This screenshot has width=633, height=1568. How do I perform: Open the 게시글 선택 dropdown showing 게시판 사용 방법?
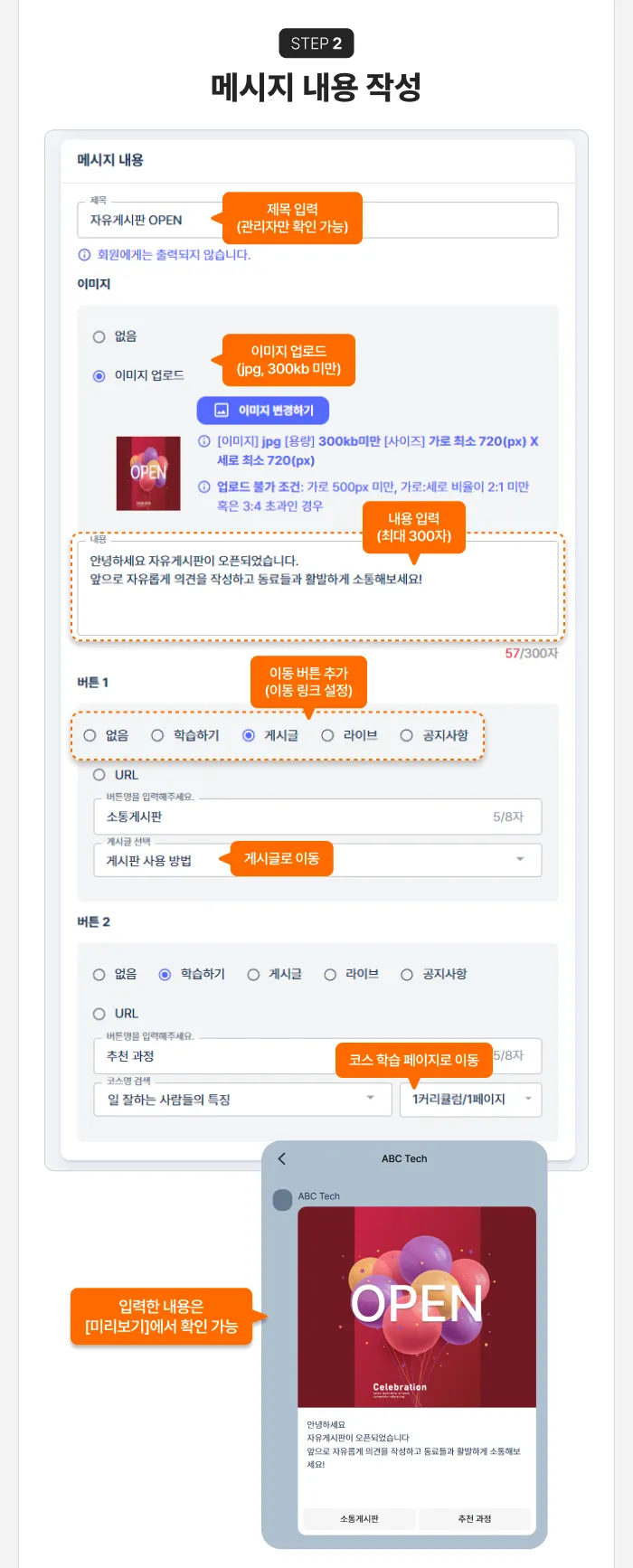317,860
